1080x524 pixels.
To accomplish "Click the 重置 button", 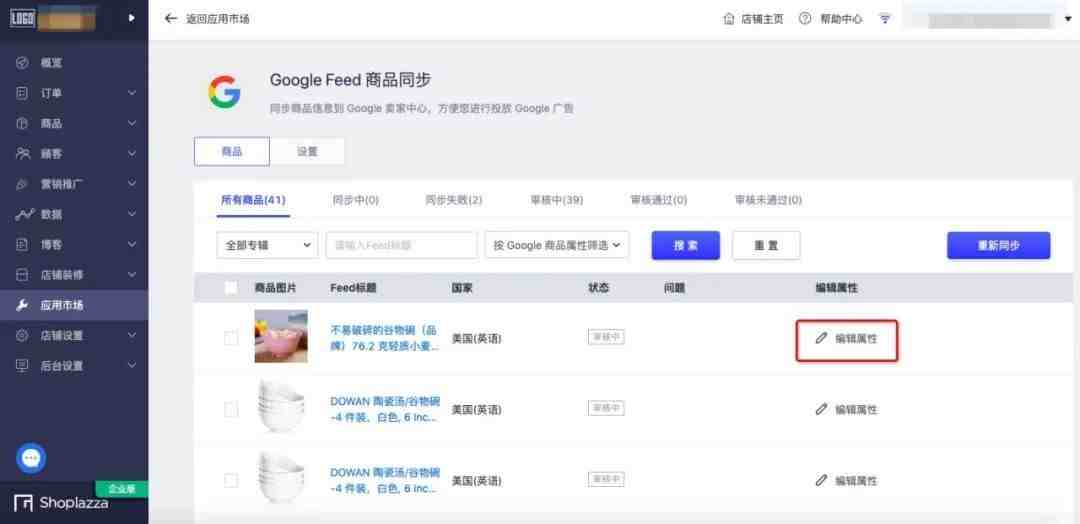I will pyautogui.click(x=766, y=245).
